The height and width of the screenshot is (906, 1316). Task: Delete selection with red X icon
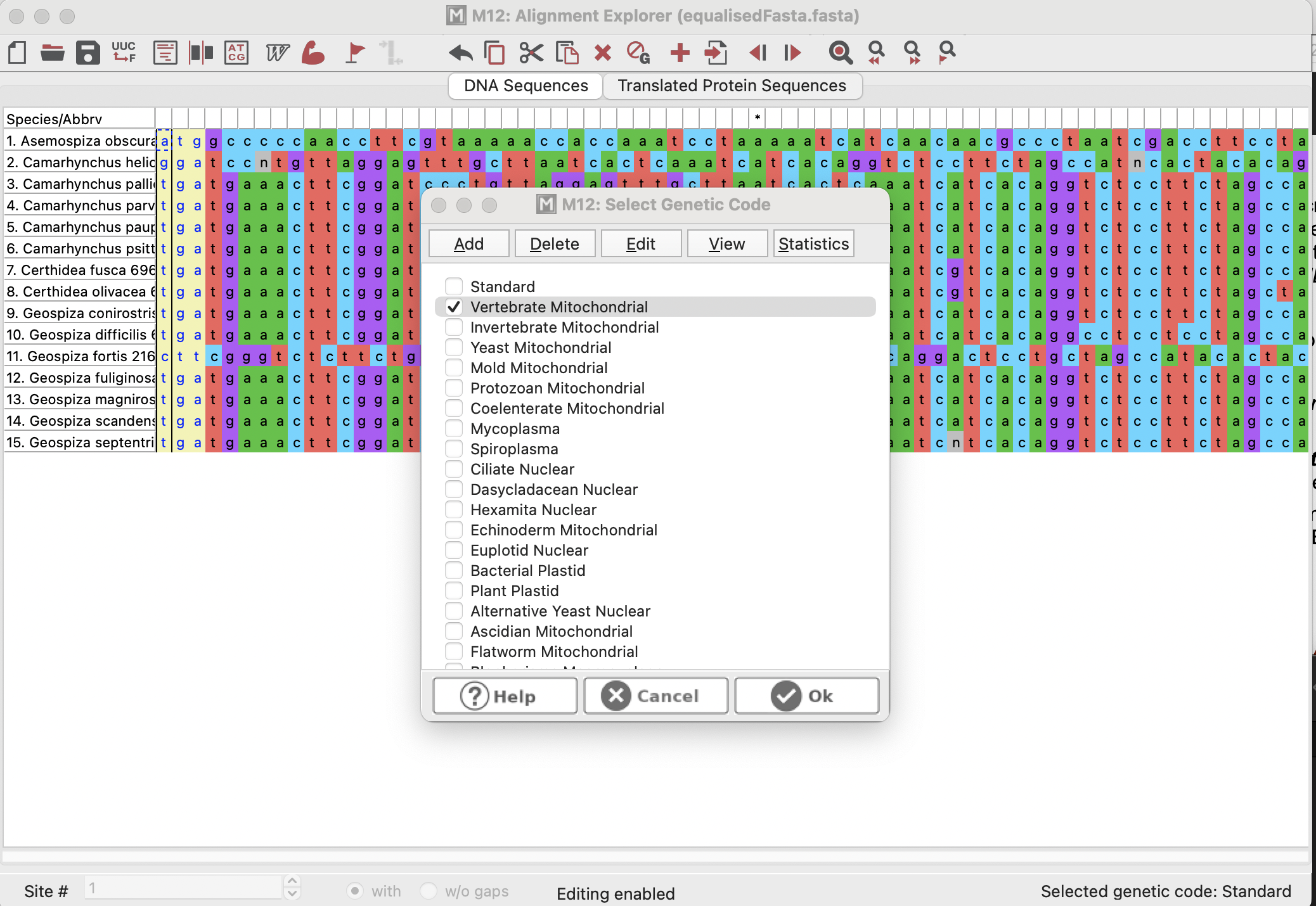click(603, 53)
